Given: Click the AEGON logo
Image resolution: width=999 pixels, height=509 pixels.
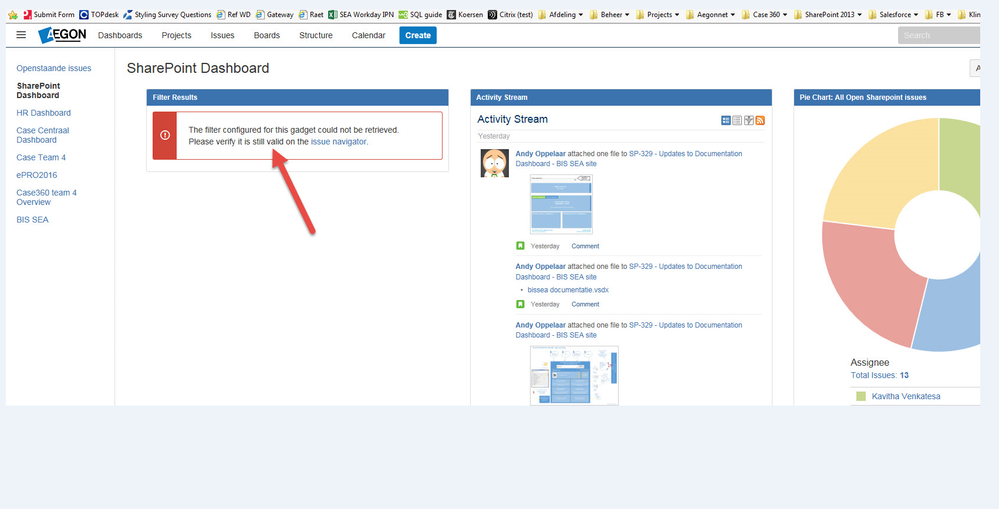Looking at the screenshot, I should pos(62,35).
